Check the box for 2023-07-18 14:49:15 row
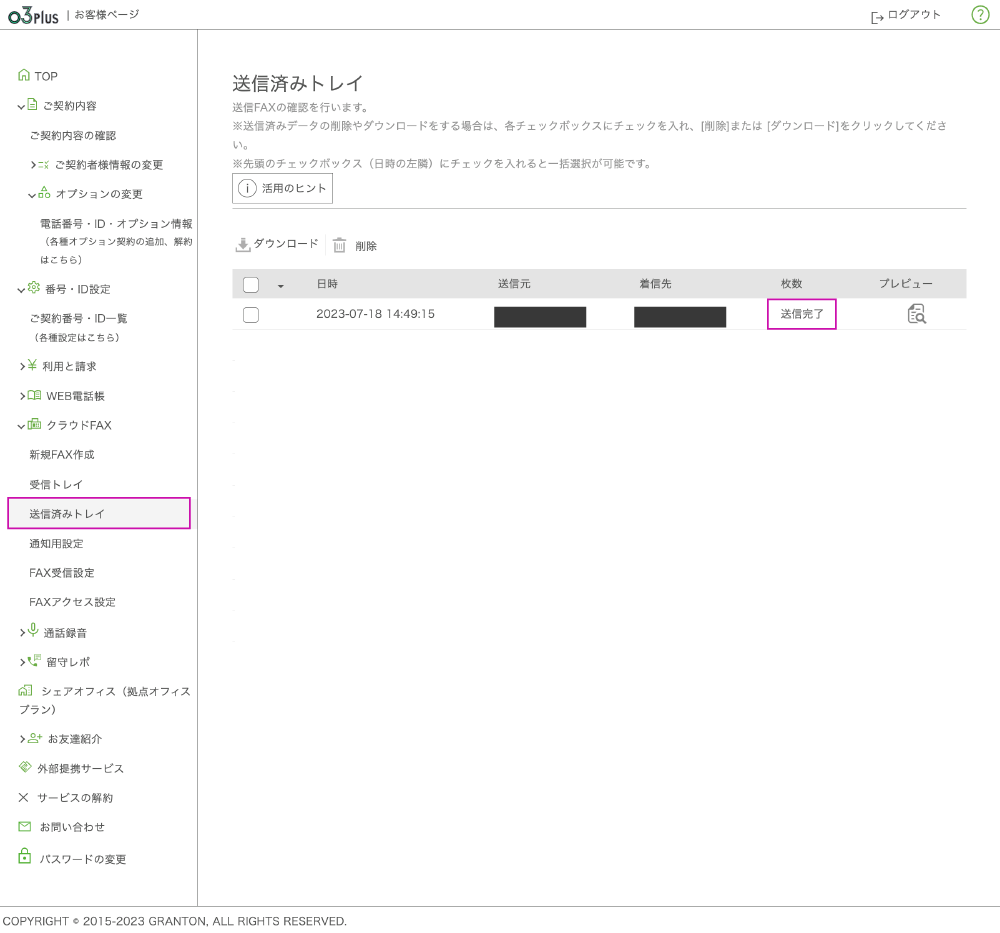This screenshot has height=933, width=1000. [x=251, y=314]
